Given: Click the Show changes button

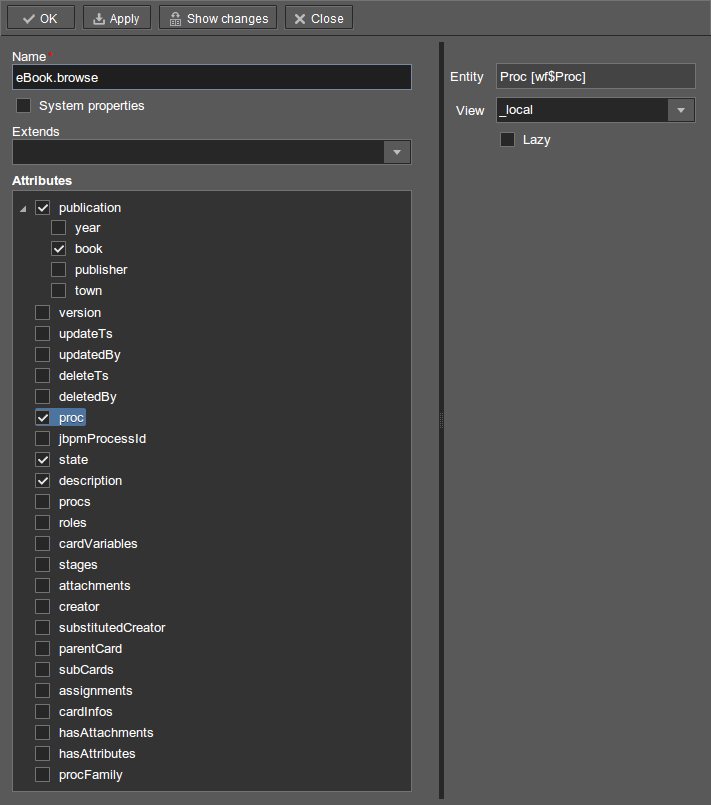Looking at the screenshot, I should [x=218, y=18].
